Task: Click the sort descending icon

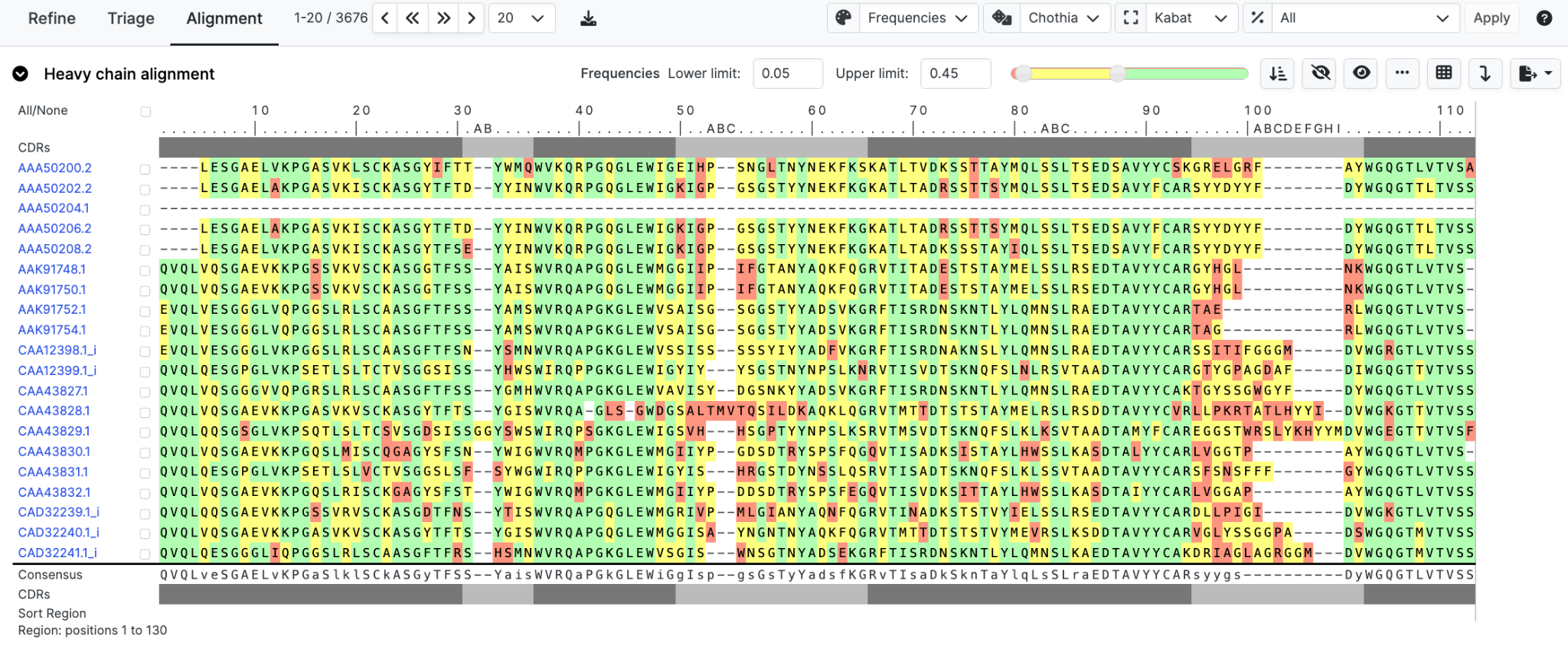Action: pyautogui.click(x=1278, y=73)
